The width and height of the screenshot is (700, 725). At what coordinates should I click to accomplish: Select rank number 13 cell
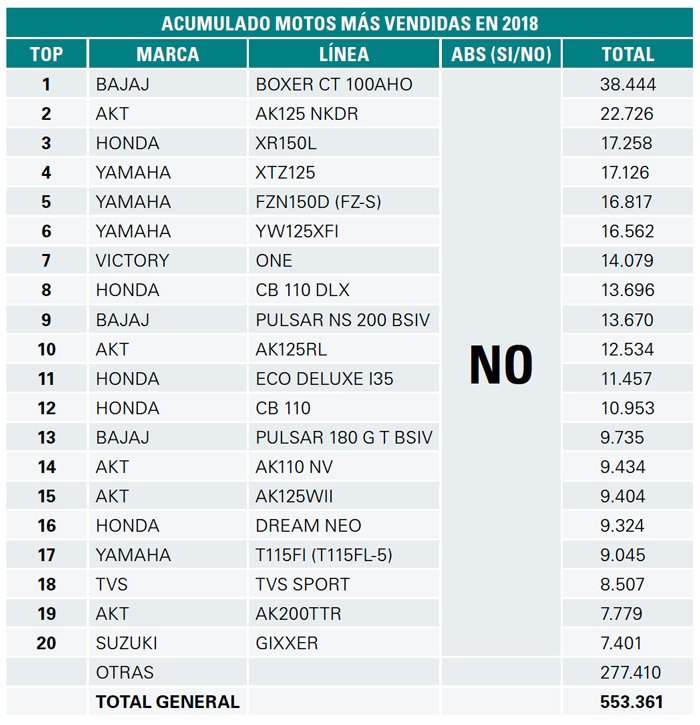point(46,437)
